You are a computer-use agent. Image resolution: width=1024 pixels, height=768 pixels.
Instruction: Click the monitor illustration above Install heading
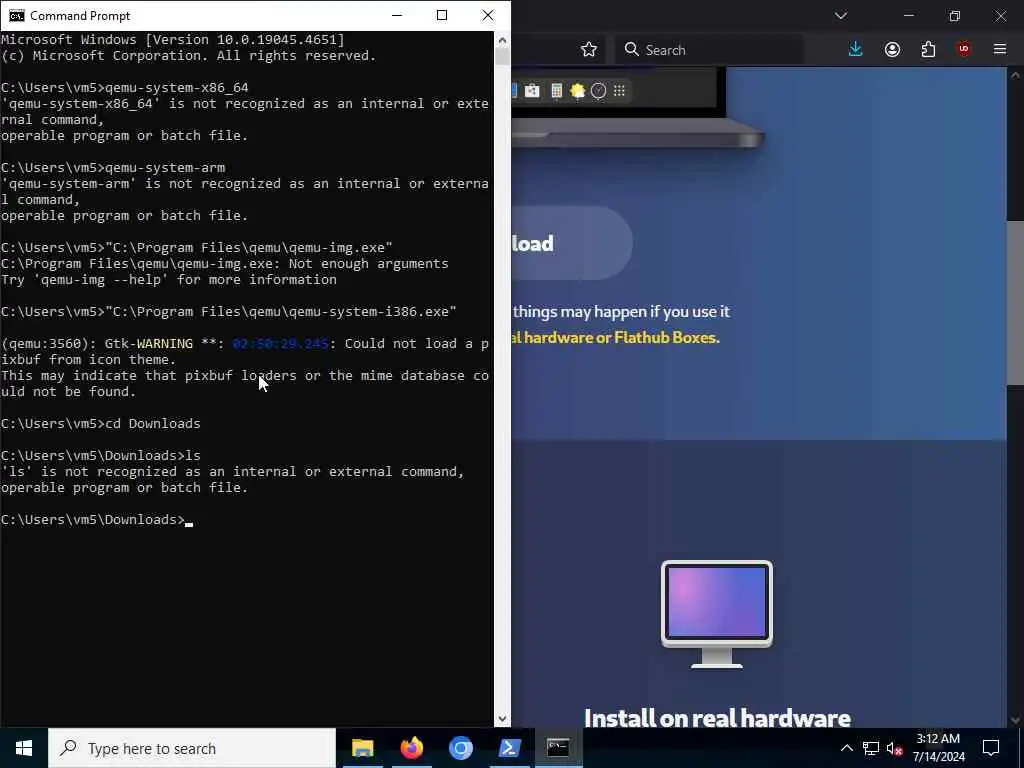(x=716, y=614)
